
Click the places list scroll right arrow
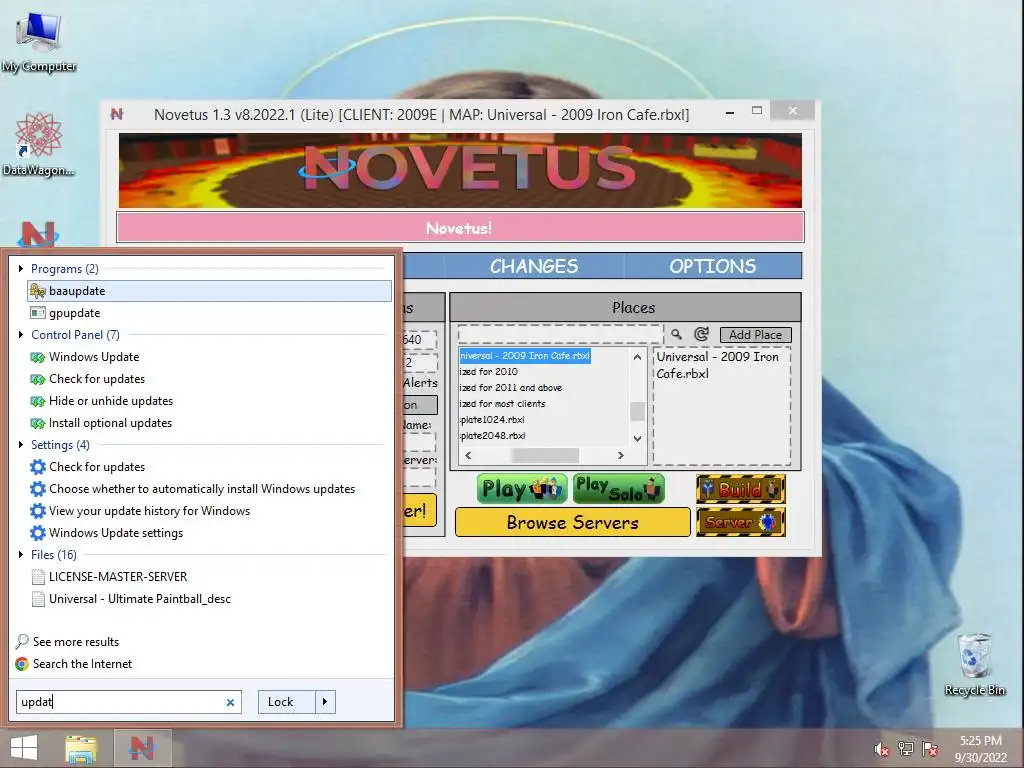pyautogui.click(x=620, y=455)
